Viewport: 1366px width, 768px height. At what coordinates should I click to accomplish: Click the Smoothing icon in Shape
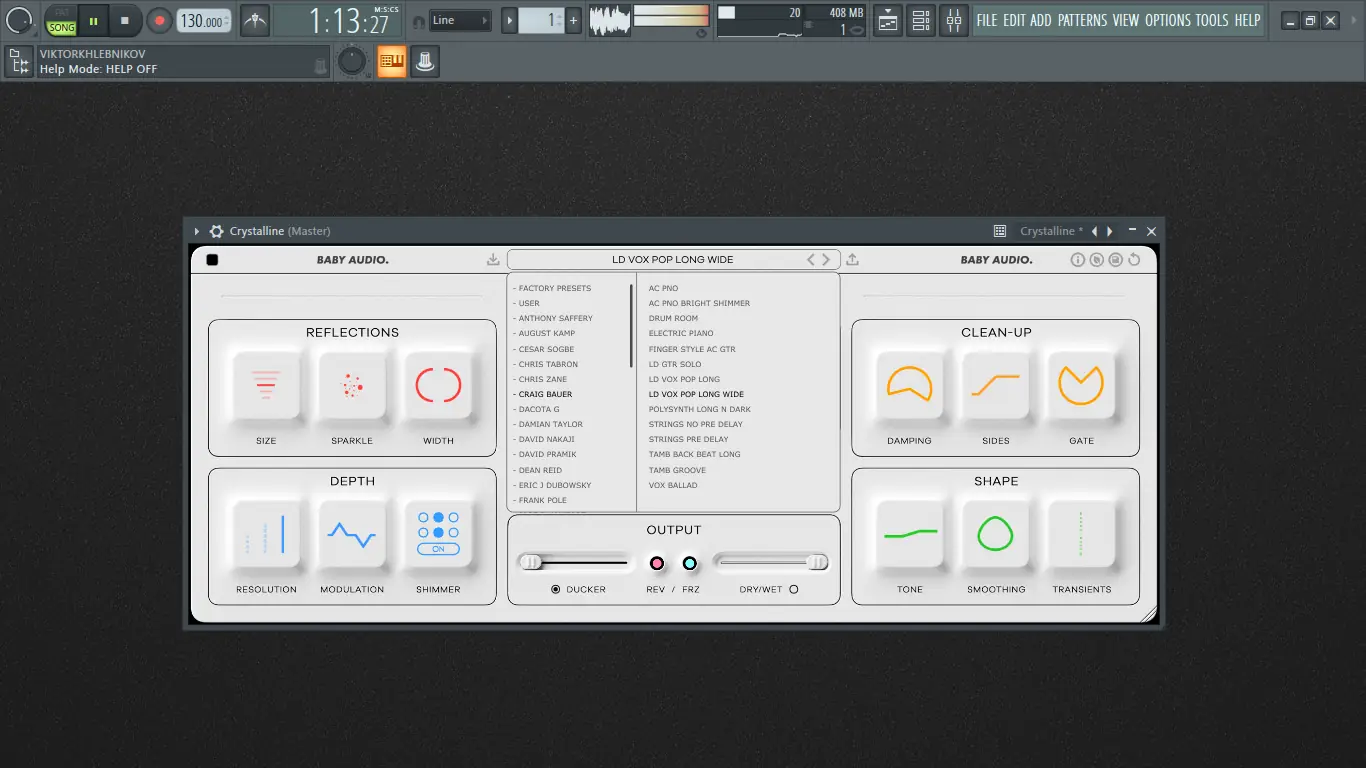click(x=996, y=534)
